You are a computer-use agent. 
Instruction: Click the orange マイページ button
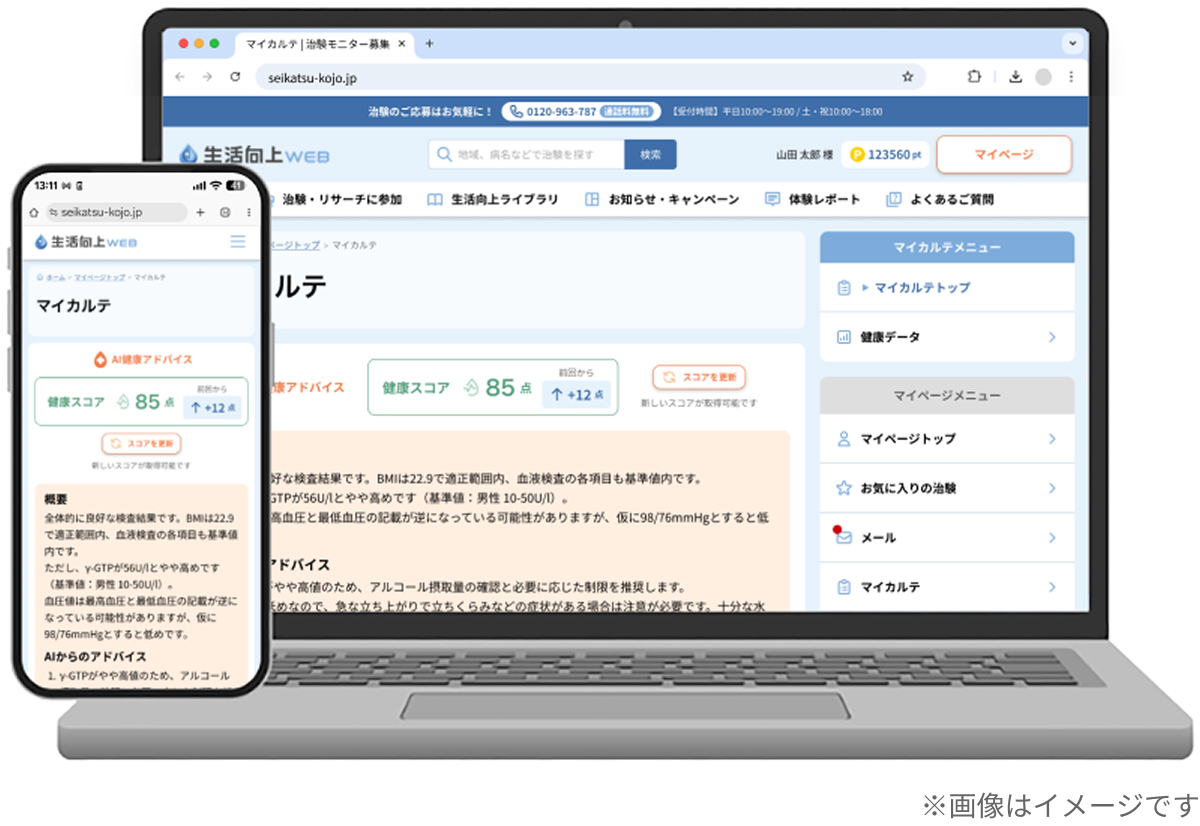click(x=1004, y=155)
